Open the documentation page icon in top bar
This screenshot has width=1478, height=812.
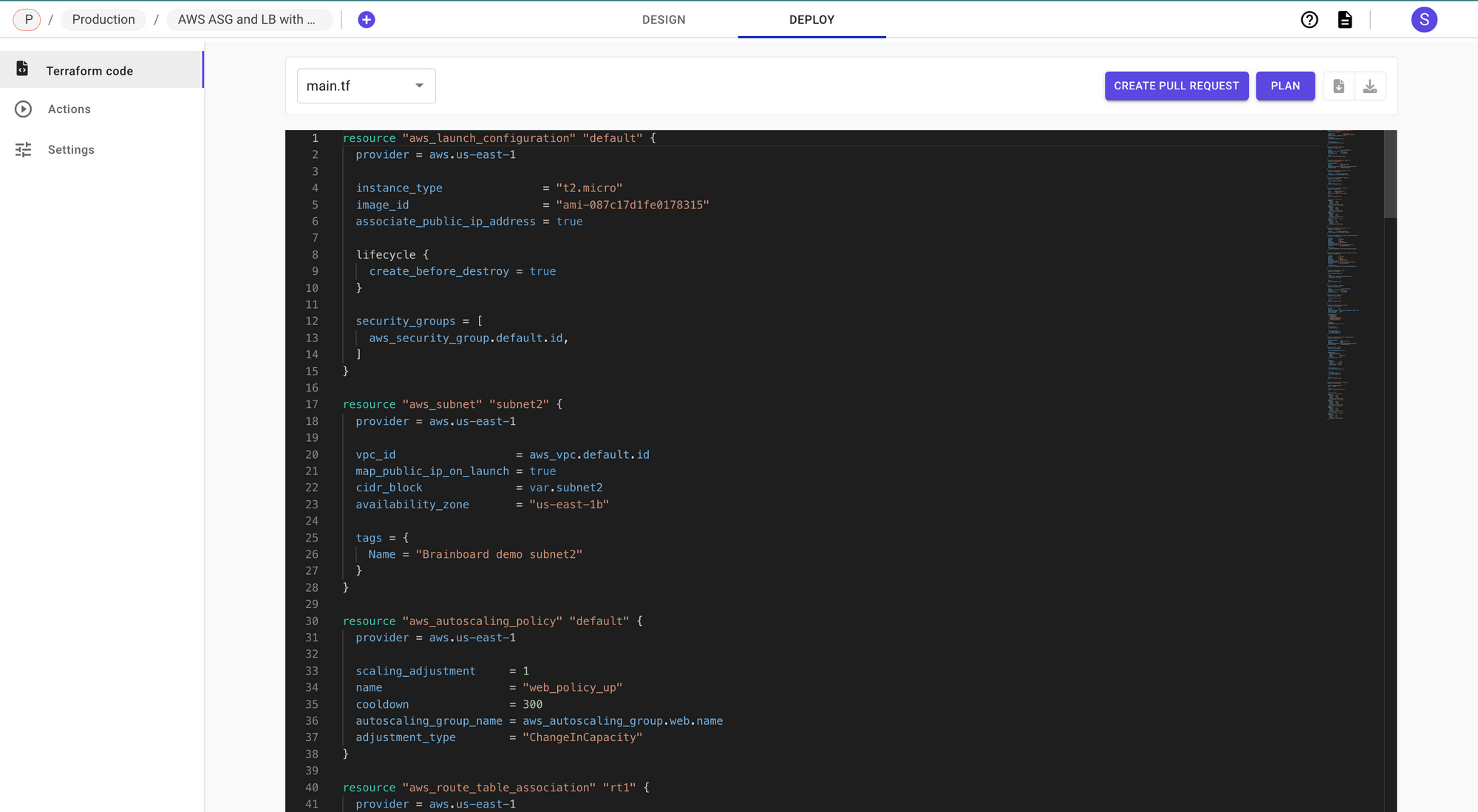click(1345, 20)
